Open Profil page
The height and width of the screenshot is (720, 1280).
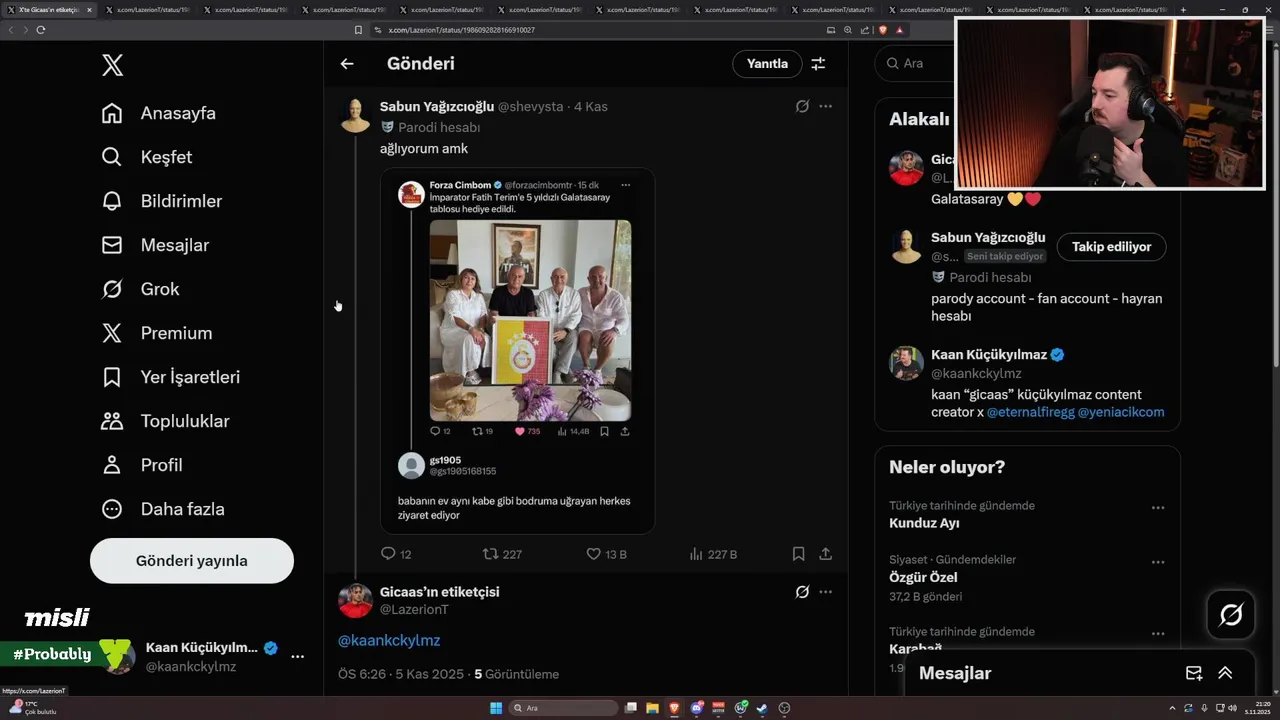(142, 465)
